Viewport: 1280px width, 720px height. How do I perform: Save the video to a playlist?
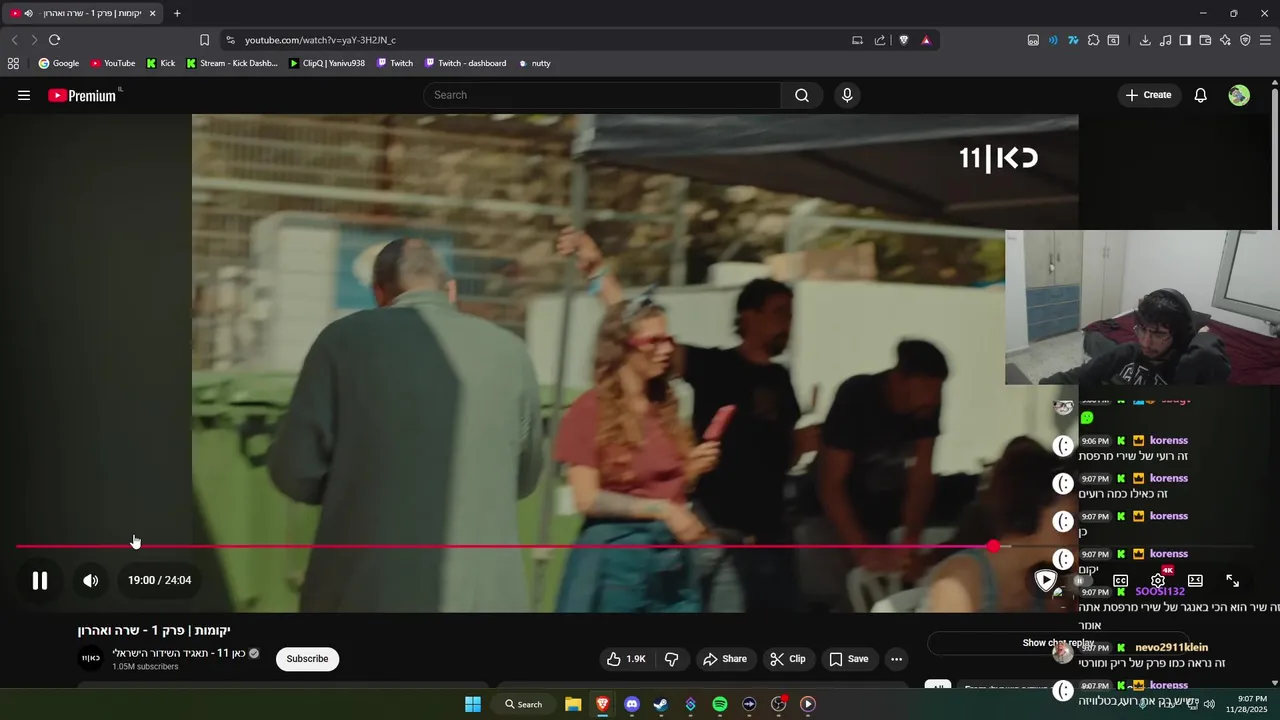[848, 659]
